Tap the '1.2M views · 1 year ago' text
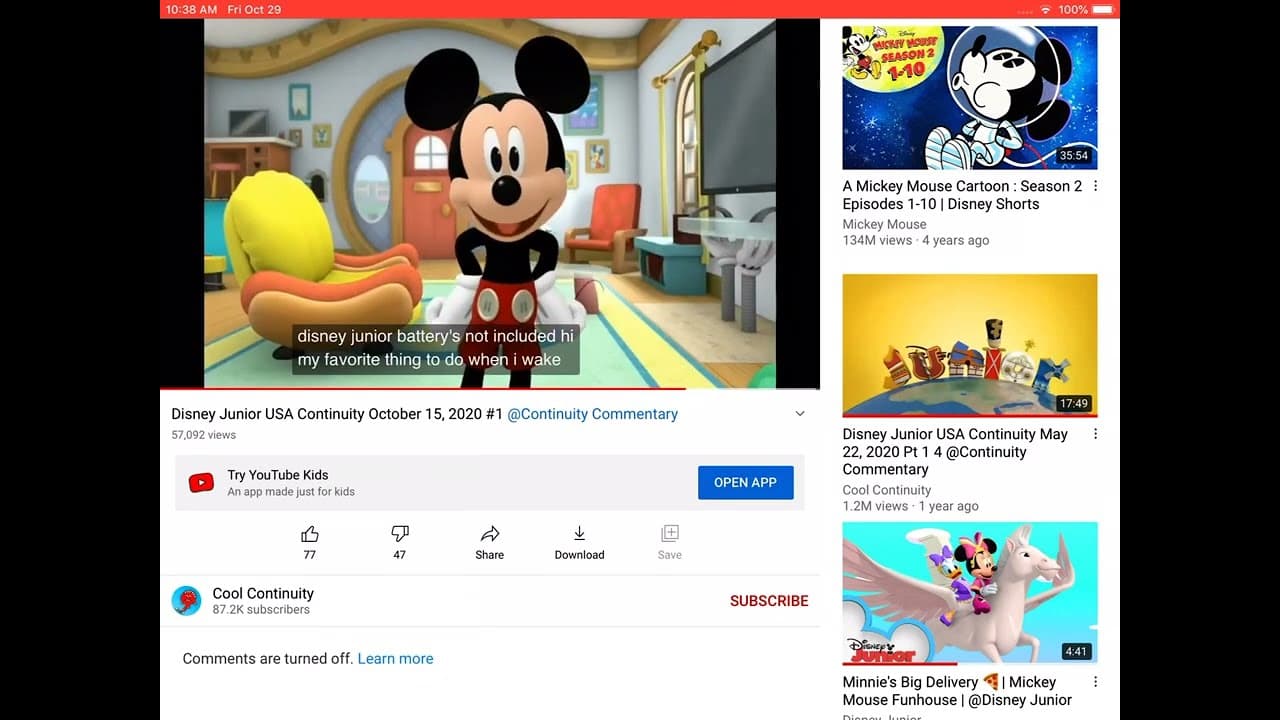The width and height of the screenshot is (1280, 720). (x=911, y=507)
